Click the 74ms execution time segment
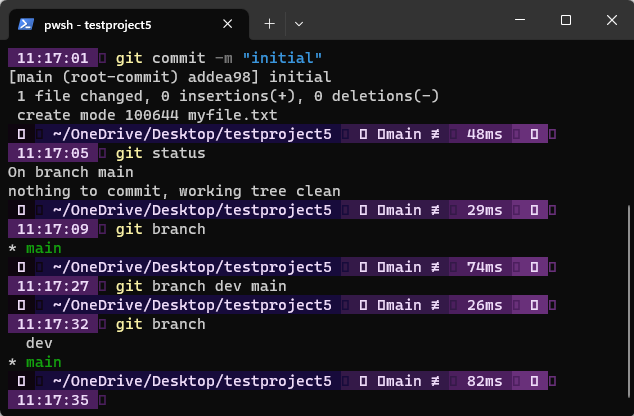634x416 pixels. 484,267
